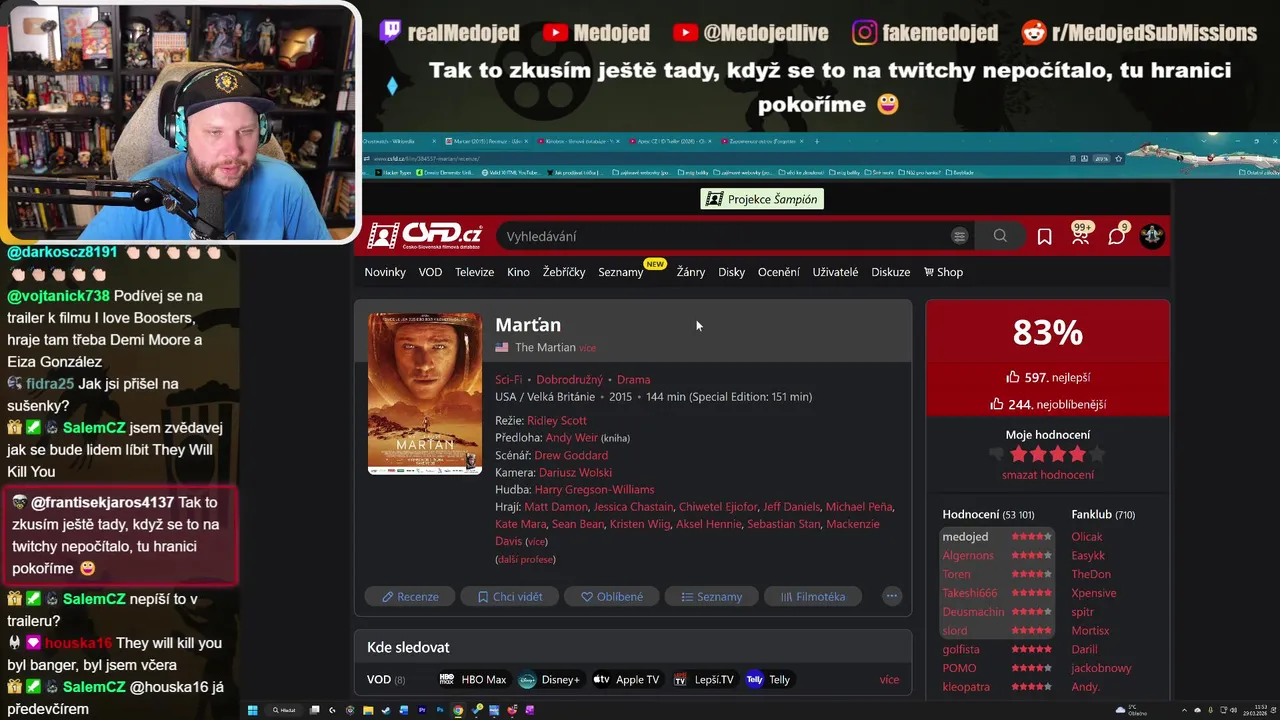Open director Ridley Scott link
1280x720 pixels.
(557, 421)
